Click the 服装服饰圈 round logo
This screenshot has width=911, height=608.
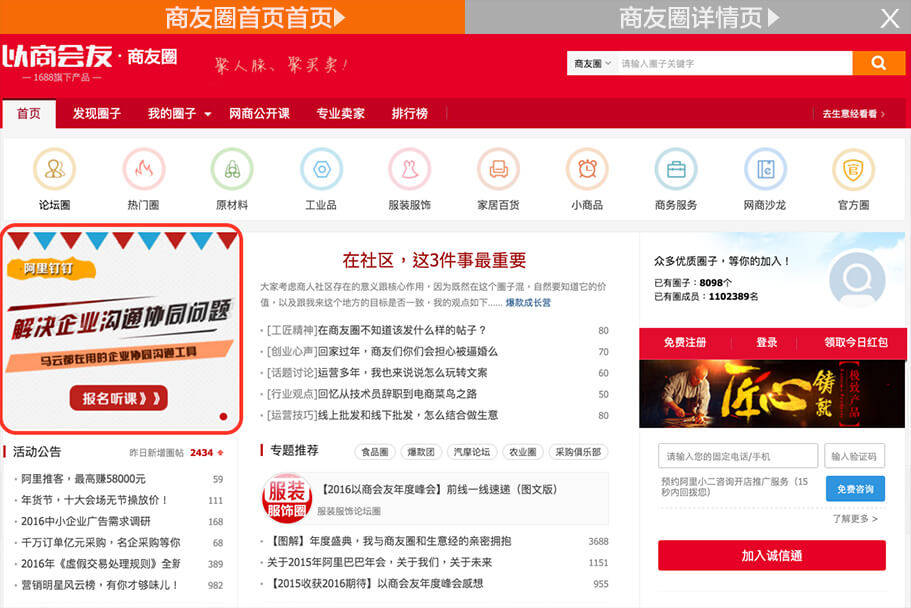286,498
